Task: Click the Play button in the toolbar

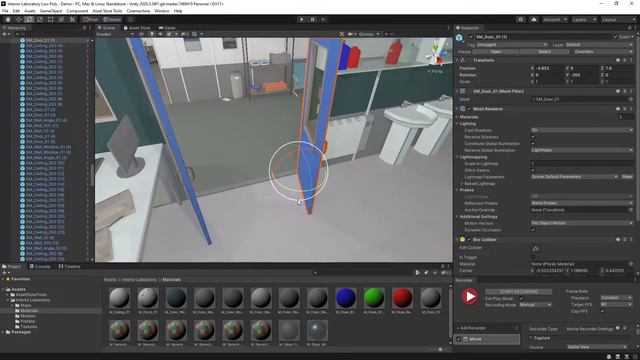Action: tap(302, 19)
